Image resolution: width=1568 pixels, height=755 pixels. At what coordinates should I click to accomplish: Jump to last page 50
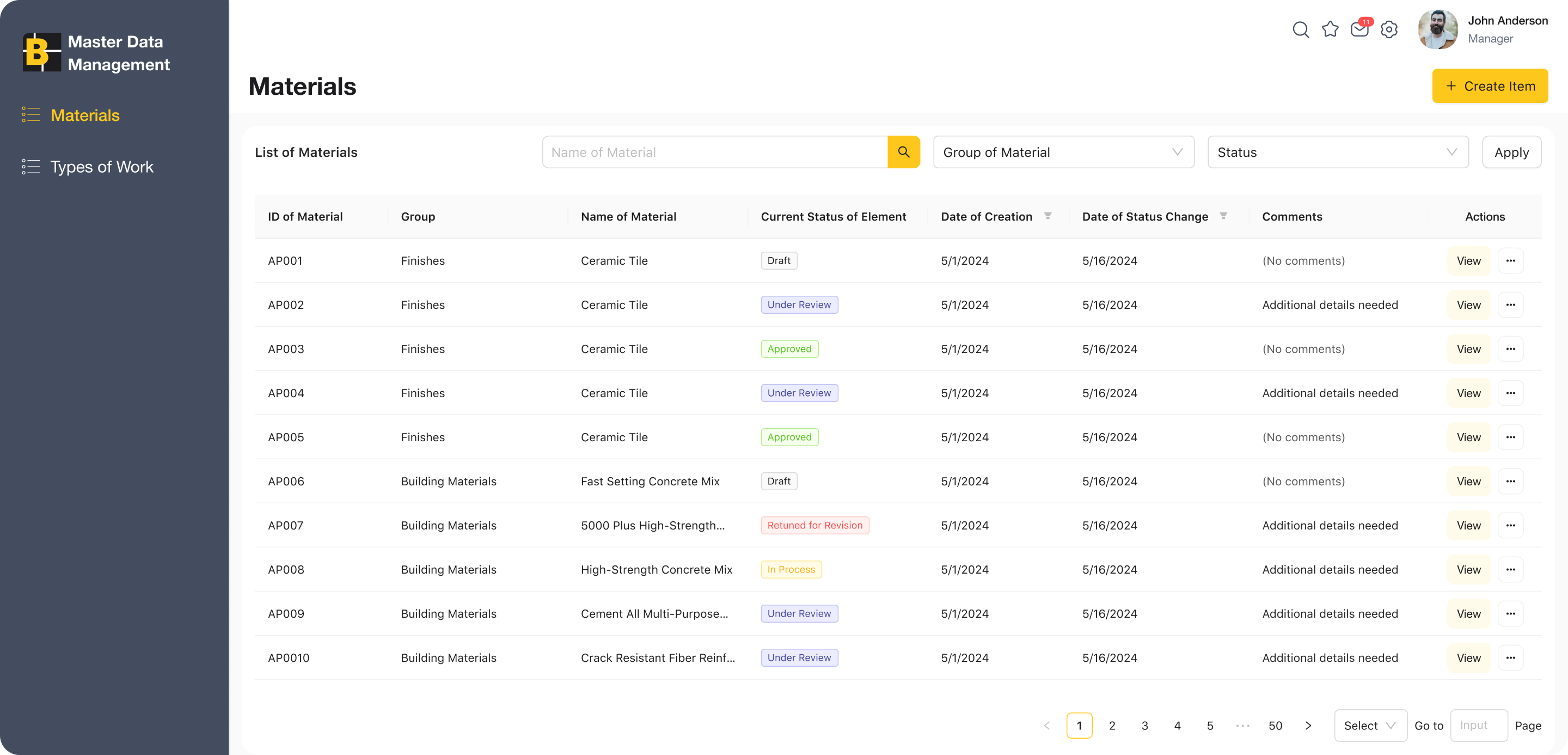[1275, 725]
